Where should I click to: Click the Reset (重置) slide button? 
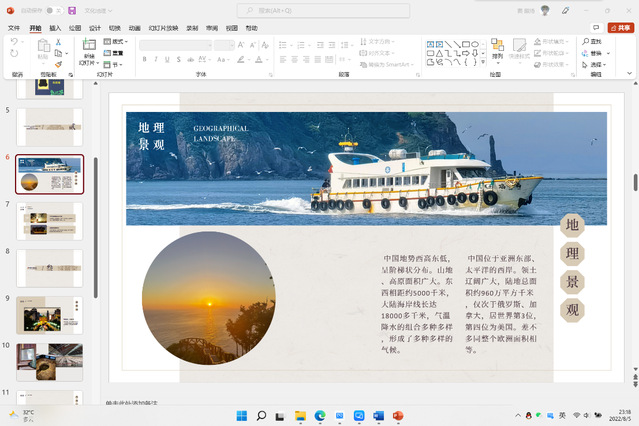(x=117, y=53)
